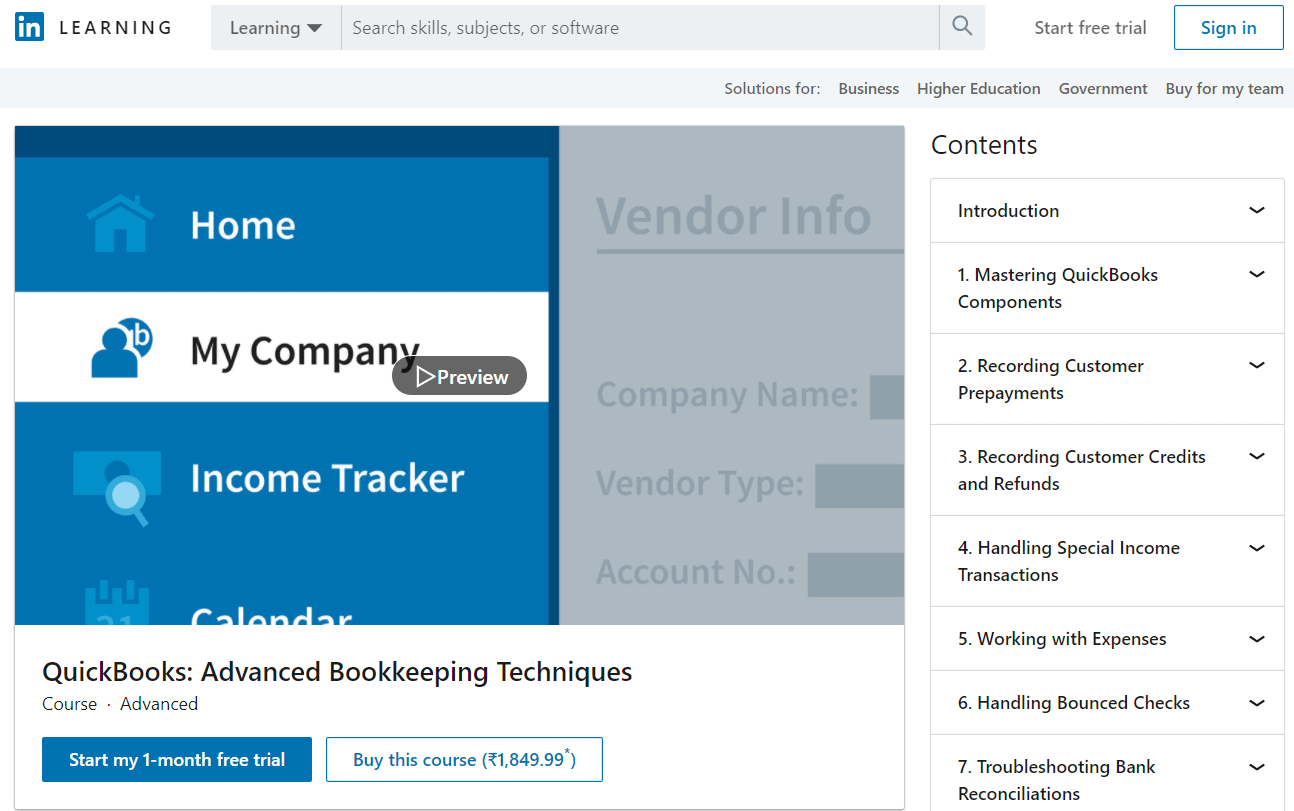Open the Higher Education link
The width and height of the screenshot is (1294, 811).
tap(978, 88)
